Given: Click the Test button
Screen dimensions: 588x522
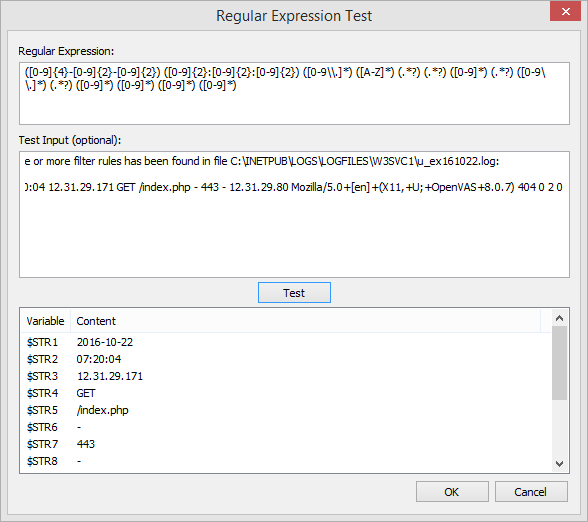Looking at the screenshot, I should [x=294, y=292].
